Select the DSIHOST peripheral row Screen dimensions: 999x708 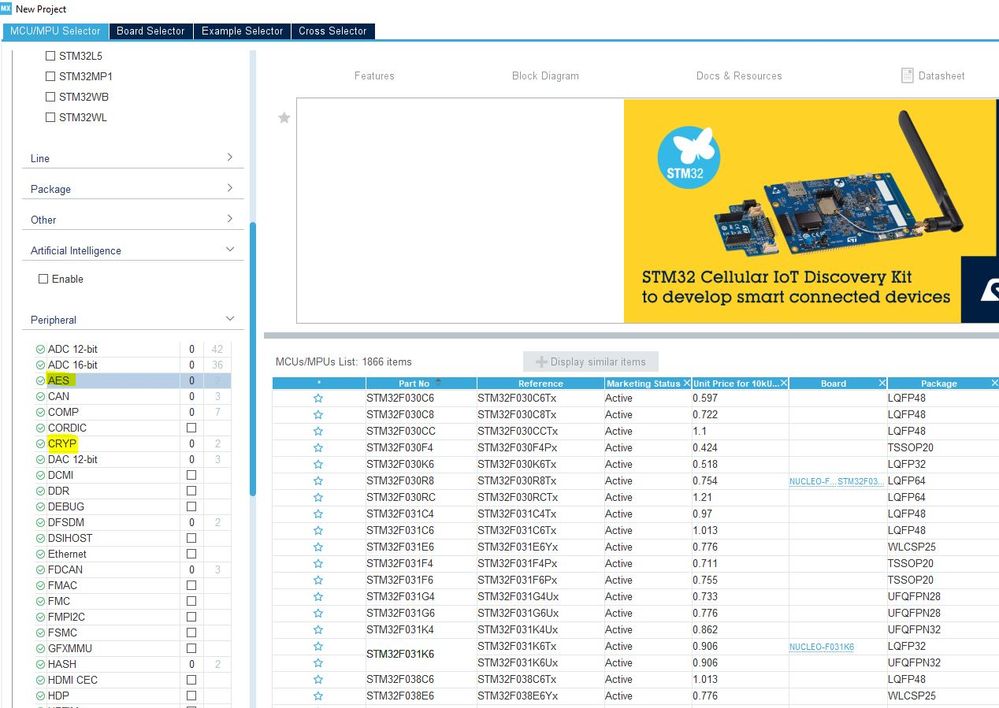click(133, 538)
